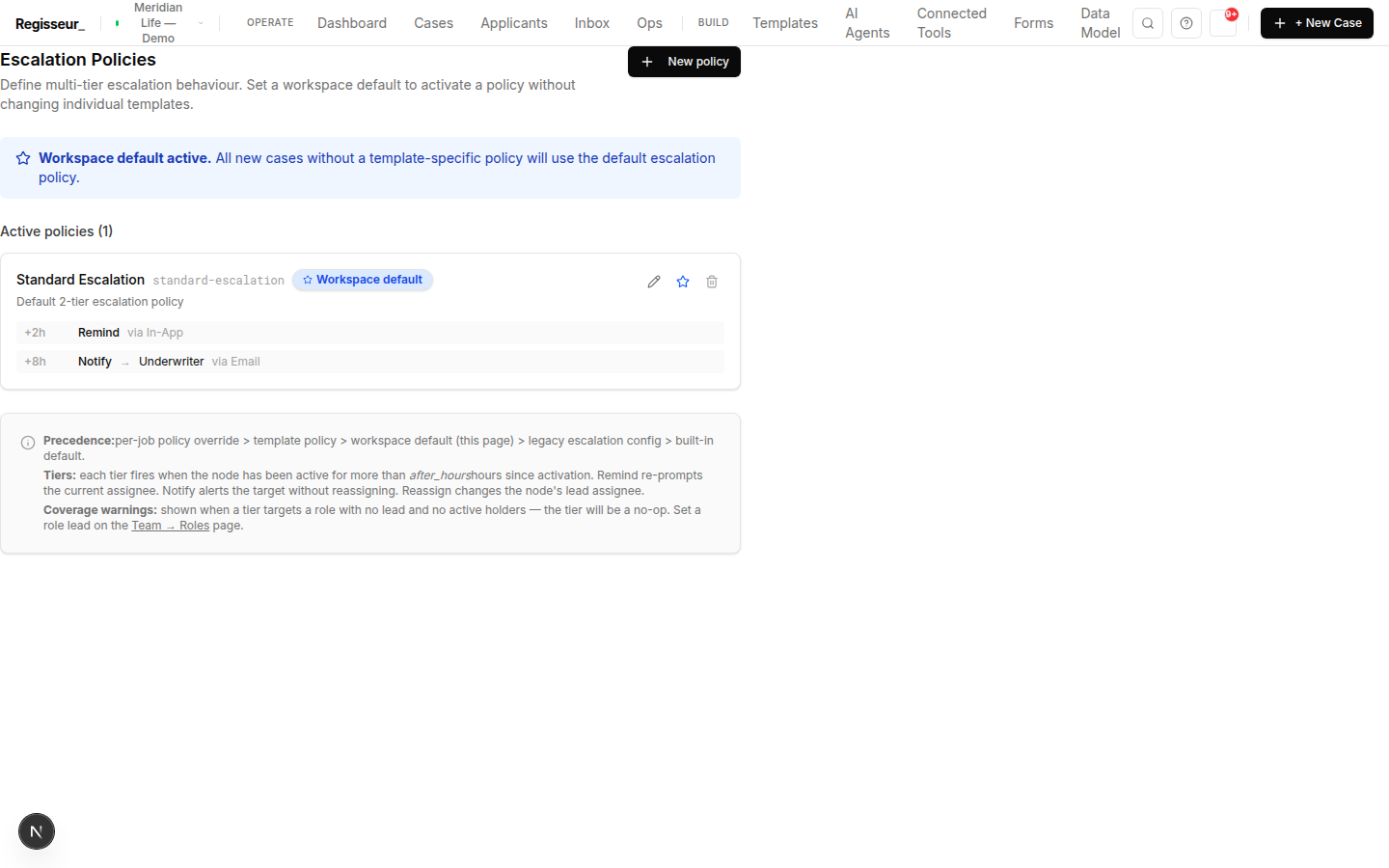Edit the Standard Escalation policy pencil icon
Image resolution: width=1389 pixels, height=868 pixels.
point(654,282)
